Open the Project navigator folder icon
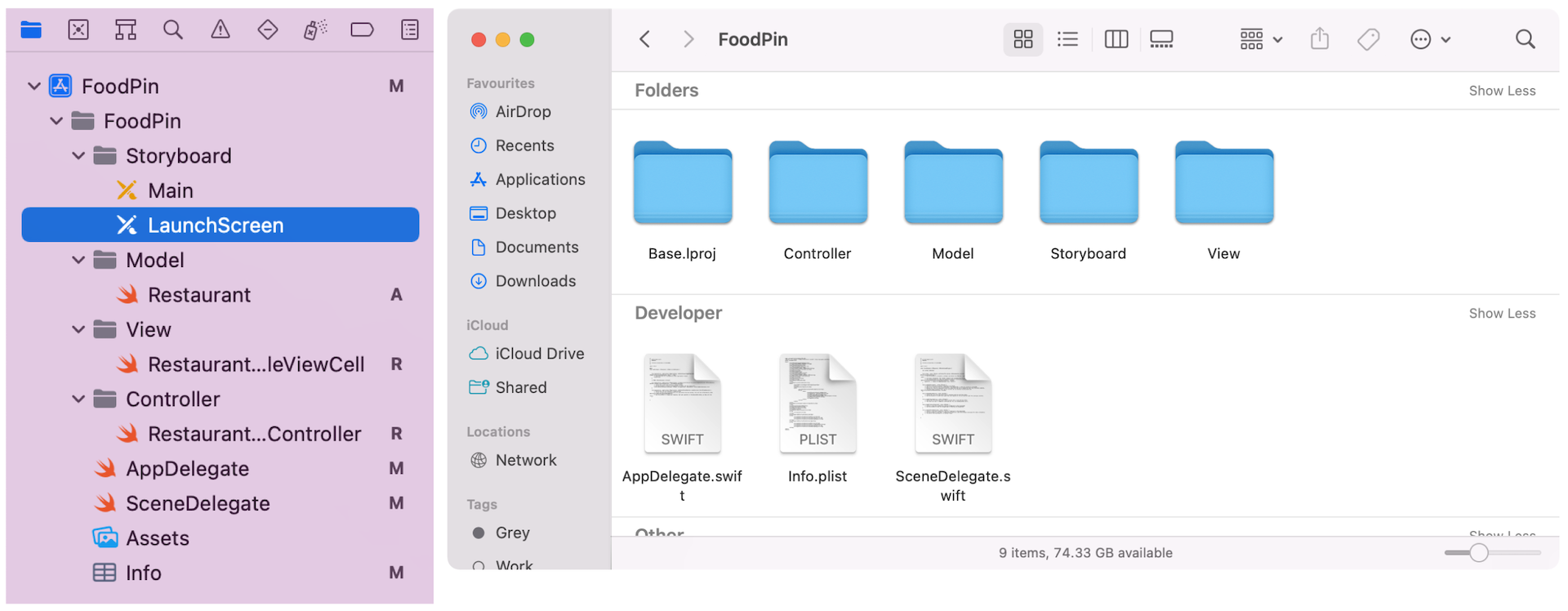1568x611 pixels. coord(31,30)
